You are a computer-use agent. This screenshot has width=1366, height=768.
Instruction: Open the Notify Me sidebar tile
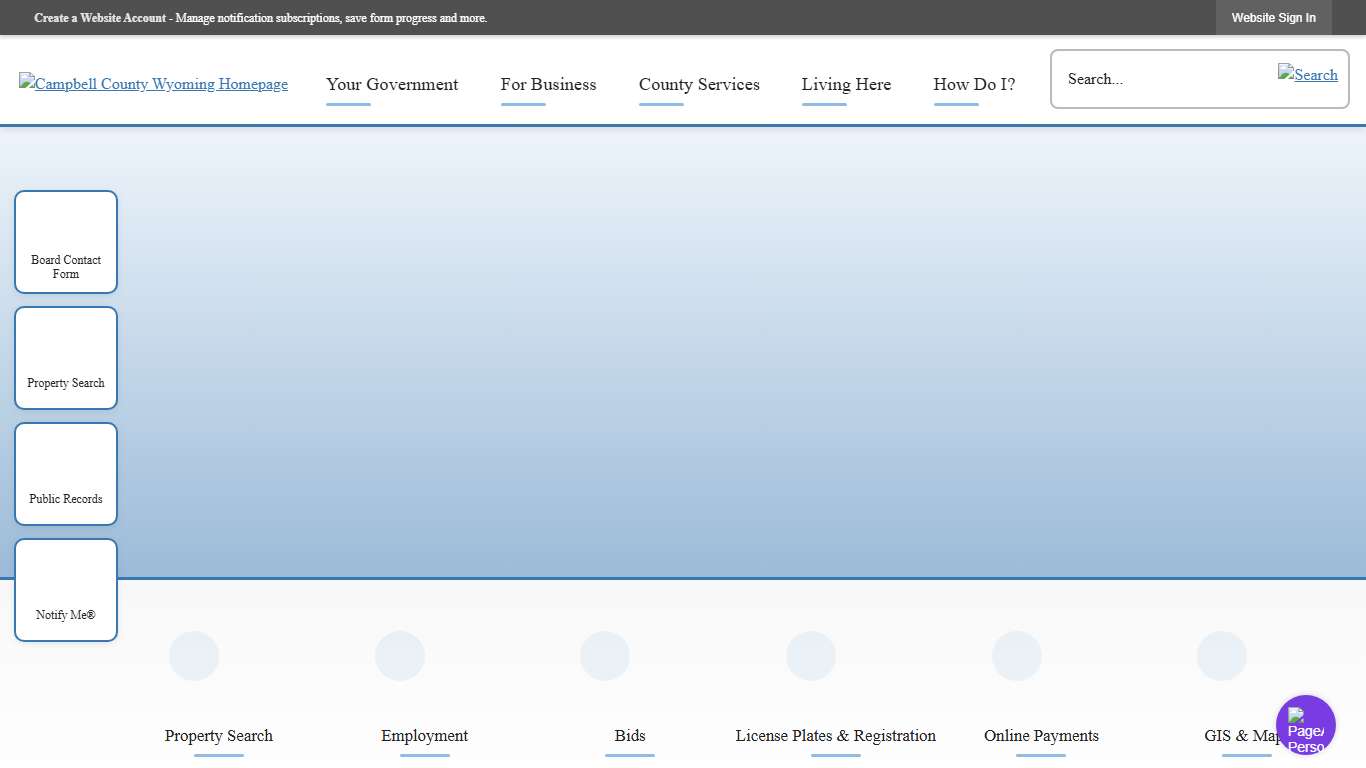(x=66, y=590)
